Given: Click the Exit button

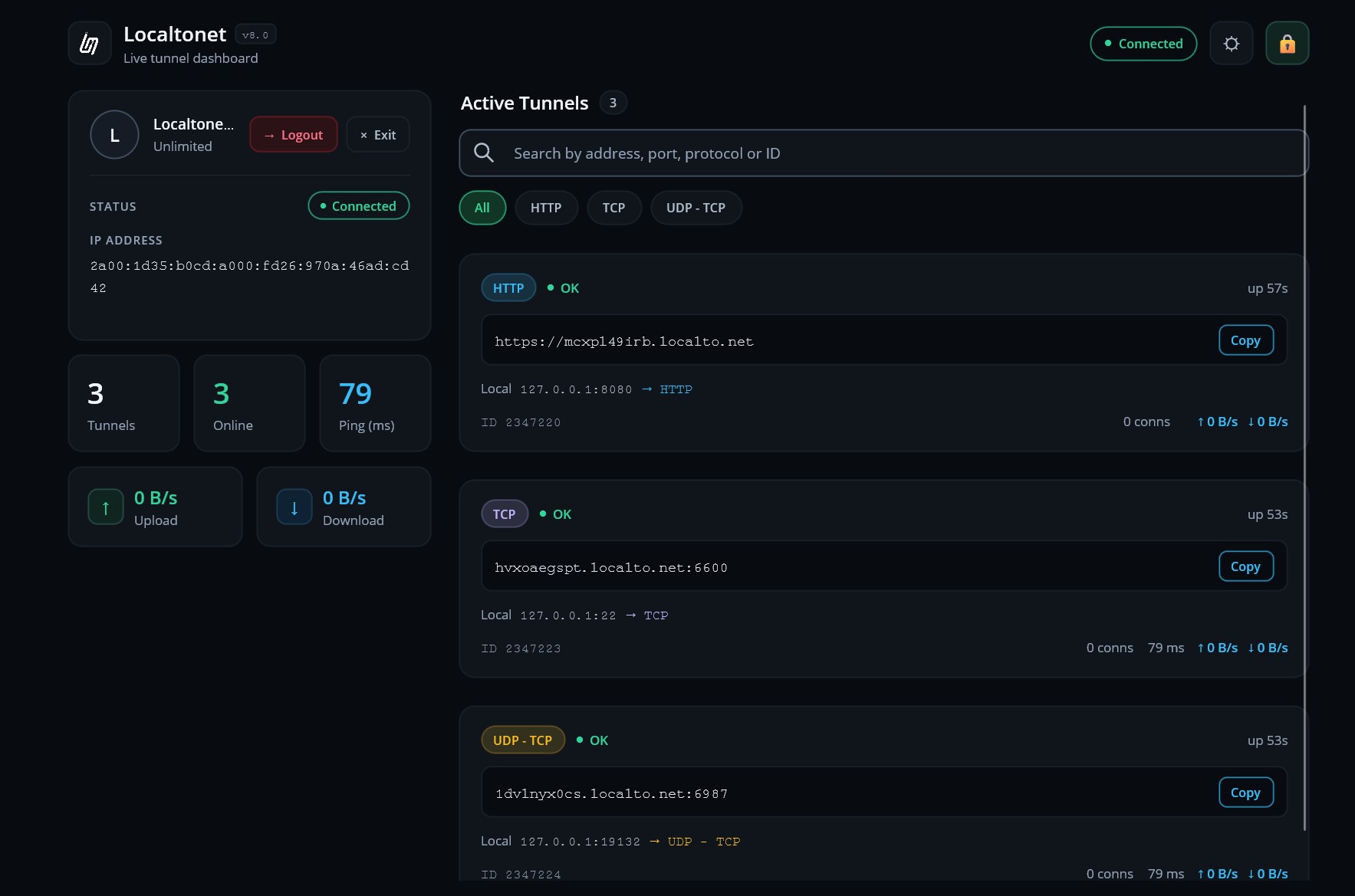Looking at the screenshot, I should 378,135.
